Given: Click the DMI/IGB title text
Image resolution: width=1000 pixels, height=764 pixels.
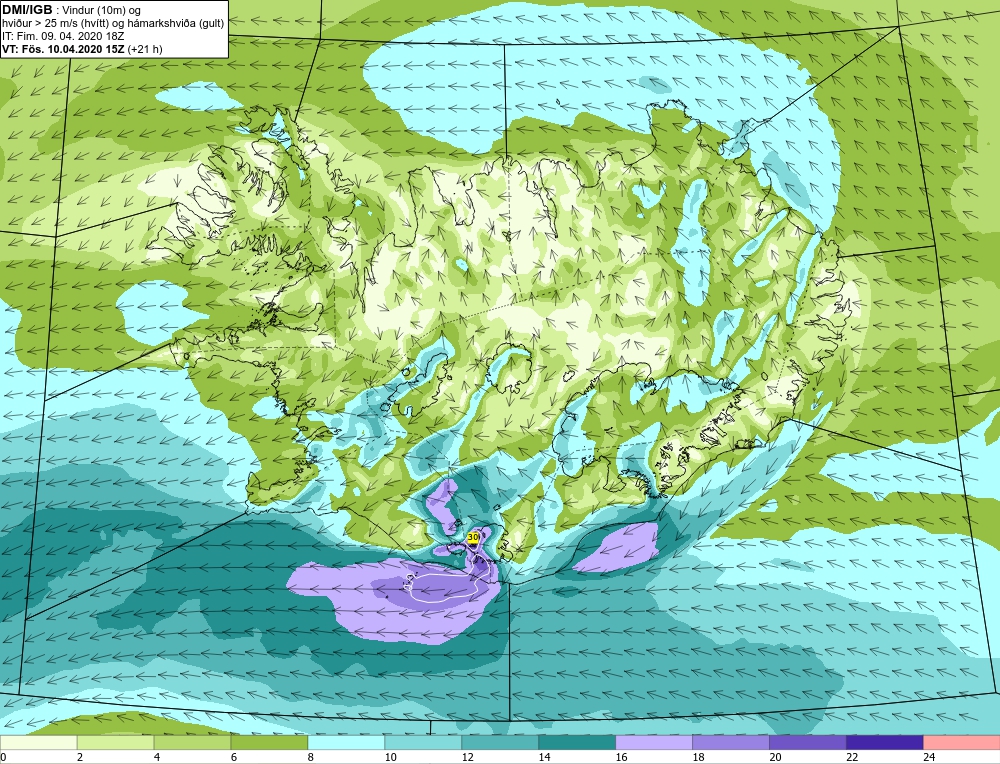Looking at the screenshot, I should (x=27, y=10).
